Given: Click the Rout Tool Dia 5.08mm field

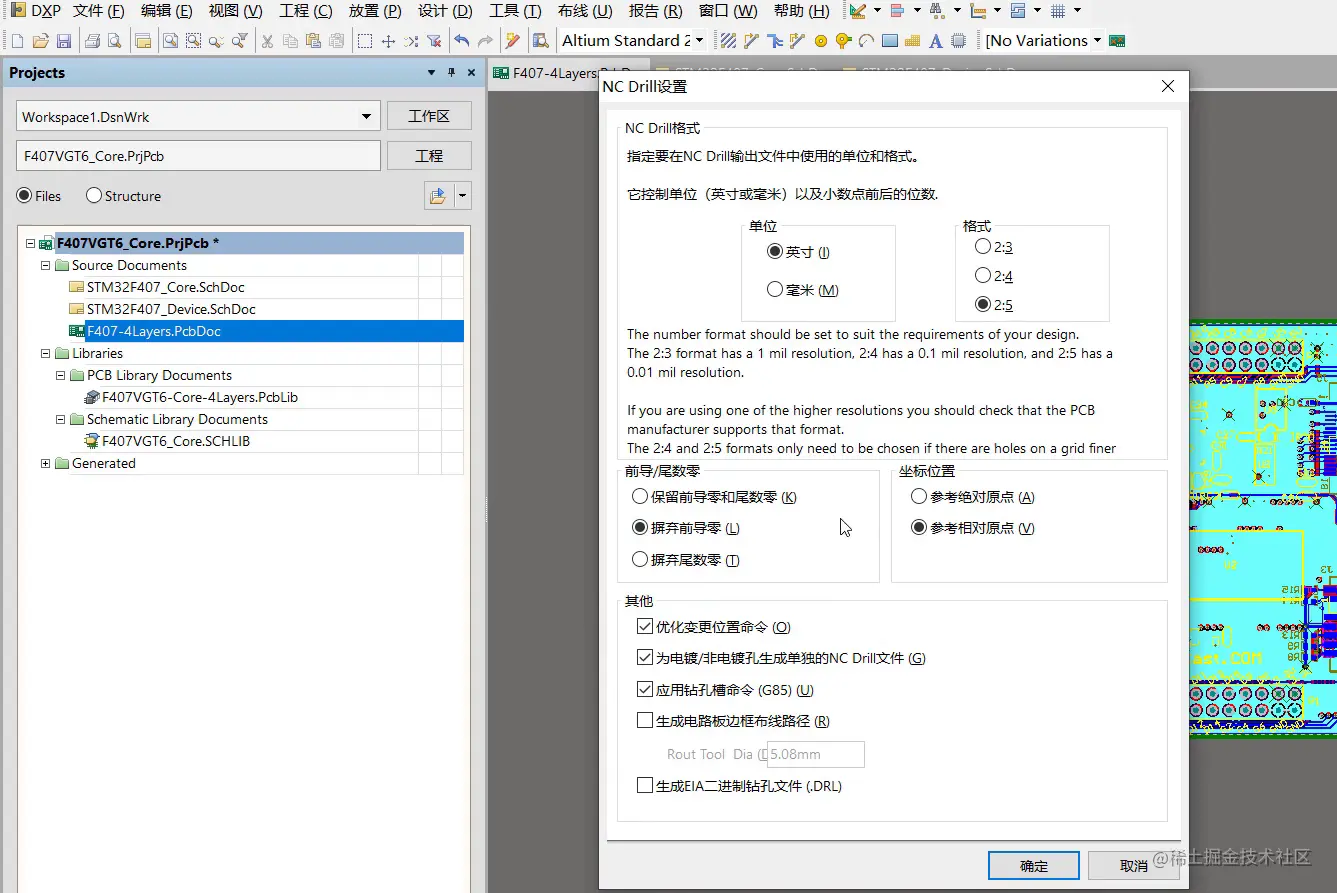Looking at the screenshot, I should click(x=816, y=754).
